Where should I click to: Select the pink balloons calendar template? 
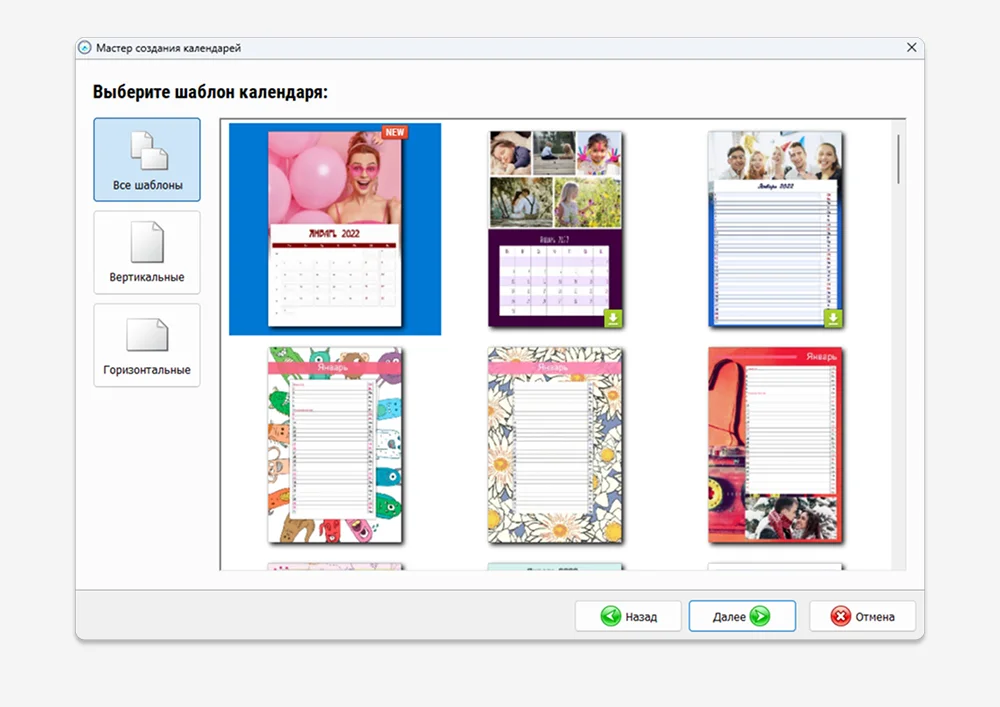click(x=334, y=229)
